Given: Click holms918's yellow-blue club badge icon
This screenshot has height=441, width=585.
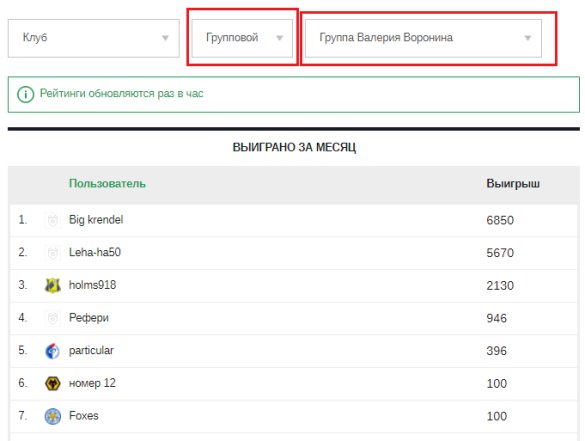Looking at the screenshot, I should point(53,285).
